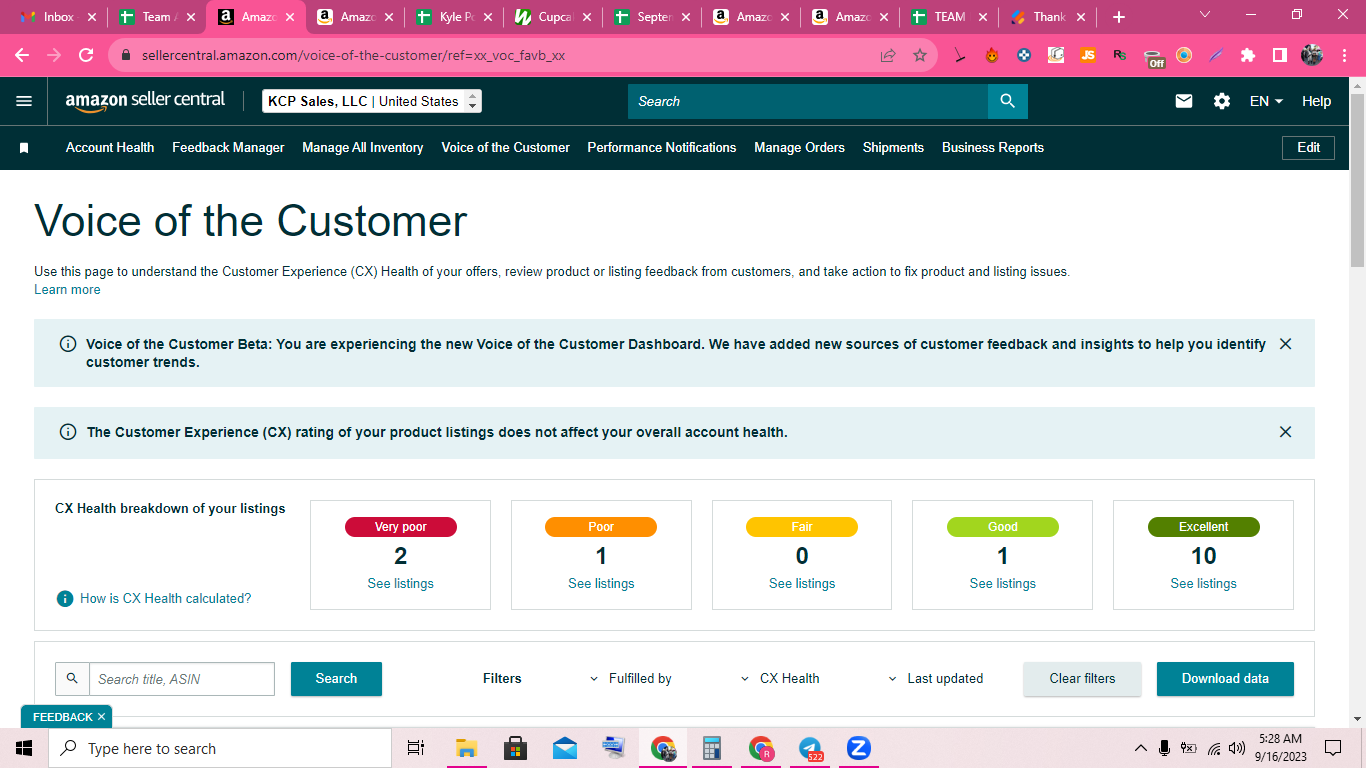The width and height of the screenshot is (1366, 768).
Task: Dismiss the CX rating account health banner
Action: pyautogui.click(x=1286, y=432)
